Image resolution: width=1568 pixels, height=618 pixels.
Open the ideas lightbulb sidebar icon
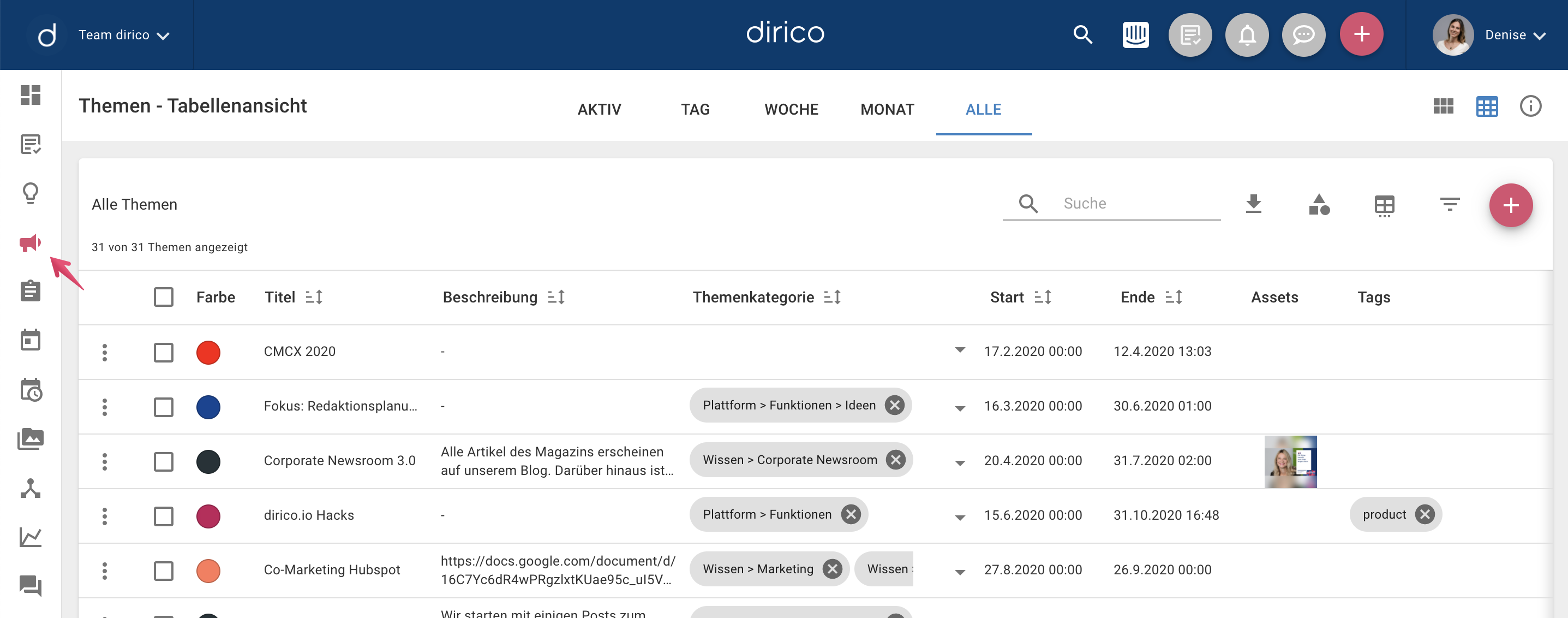click(31, 193)
